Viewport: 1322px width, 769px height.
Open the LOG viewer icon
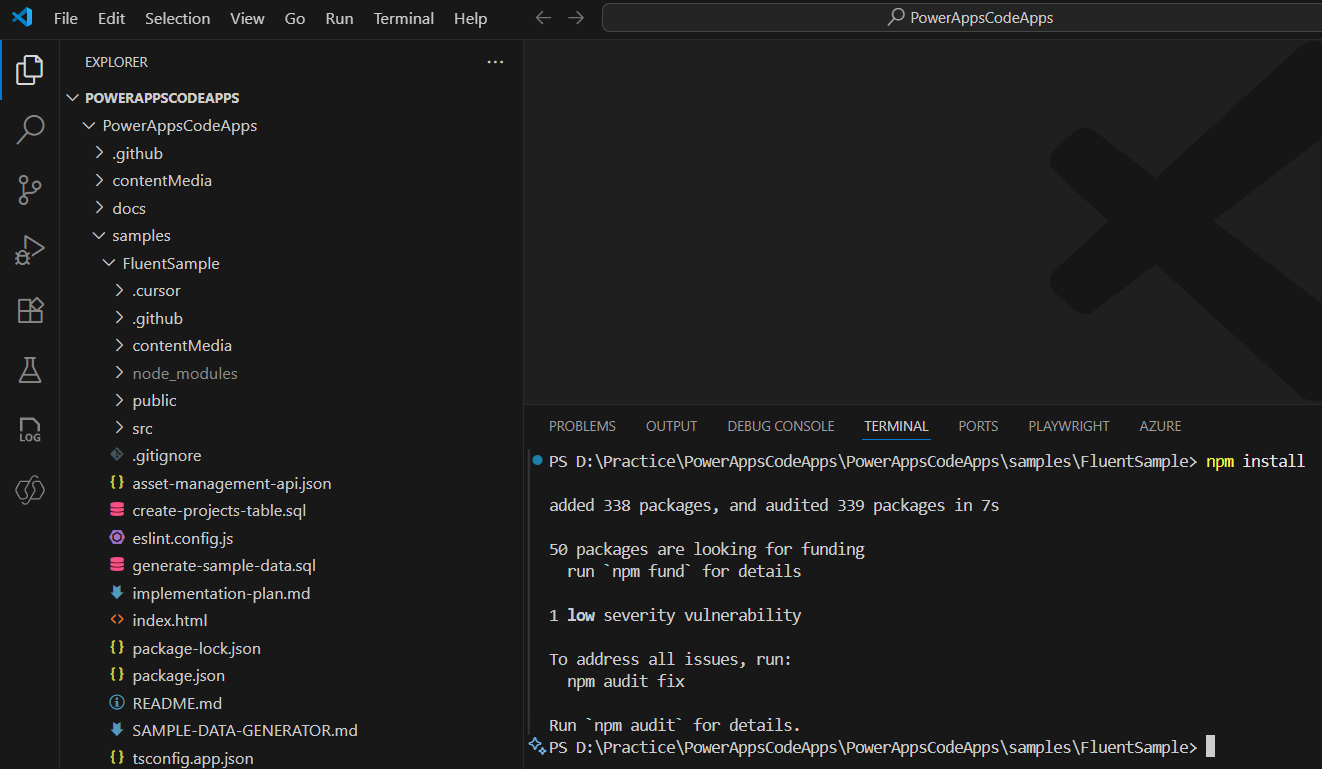30,431
